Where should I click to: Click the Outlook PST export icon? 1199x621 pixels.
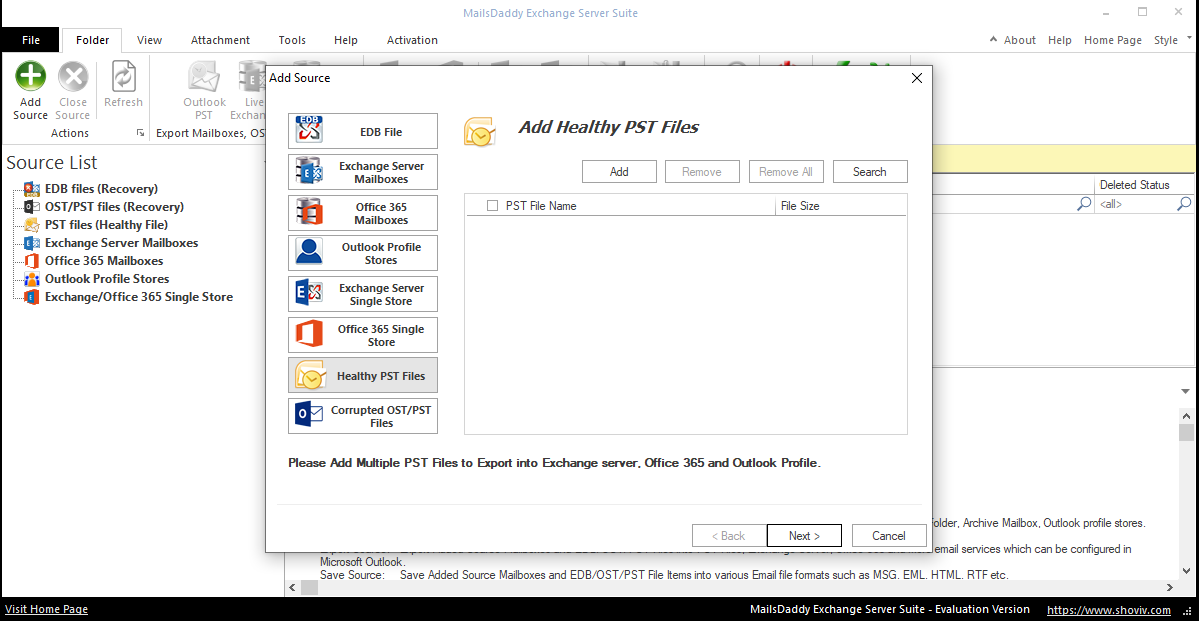pos(204,76)
